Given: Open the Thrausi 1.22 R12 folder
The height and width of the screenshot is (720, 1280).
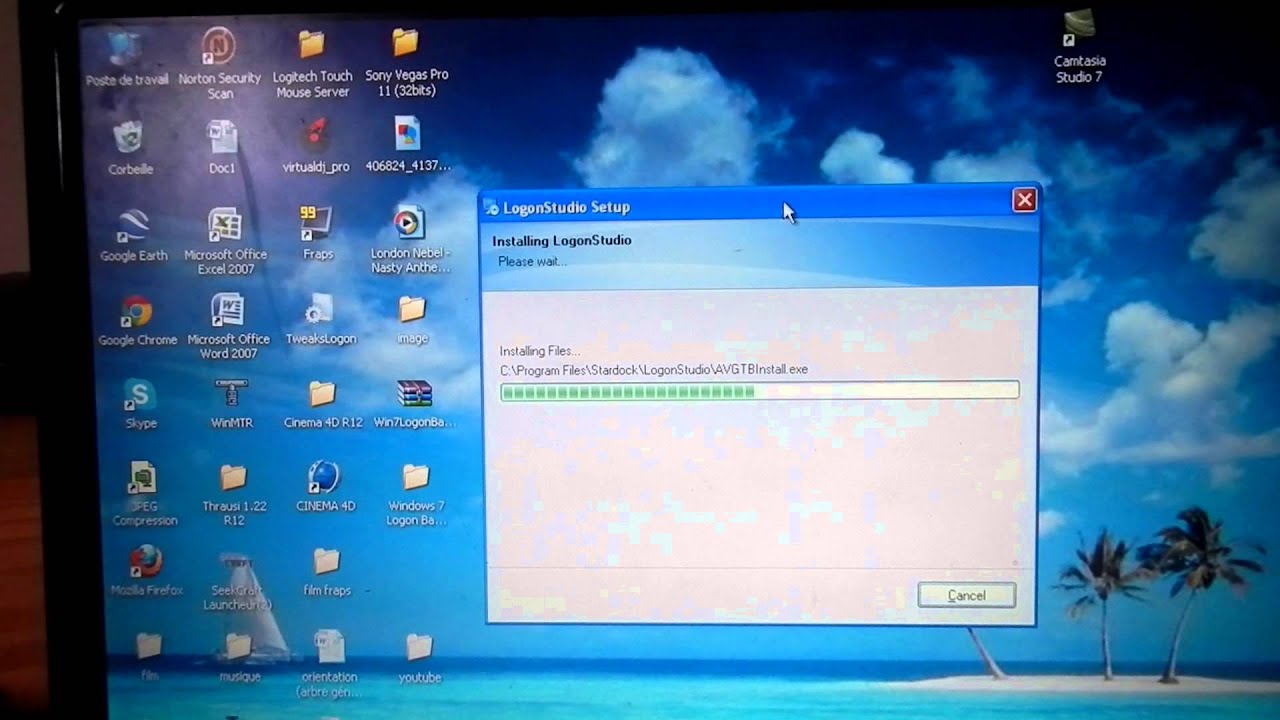Looking at the screenshot, I should tap(234, 477).
